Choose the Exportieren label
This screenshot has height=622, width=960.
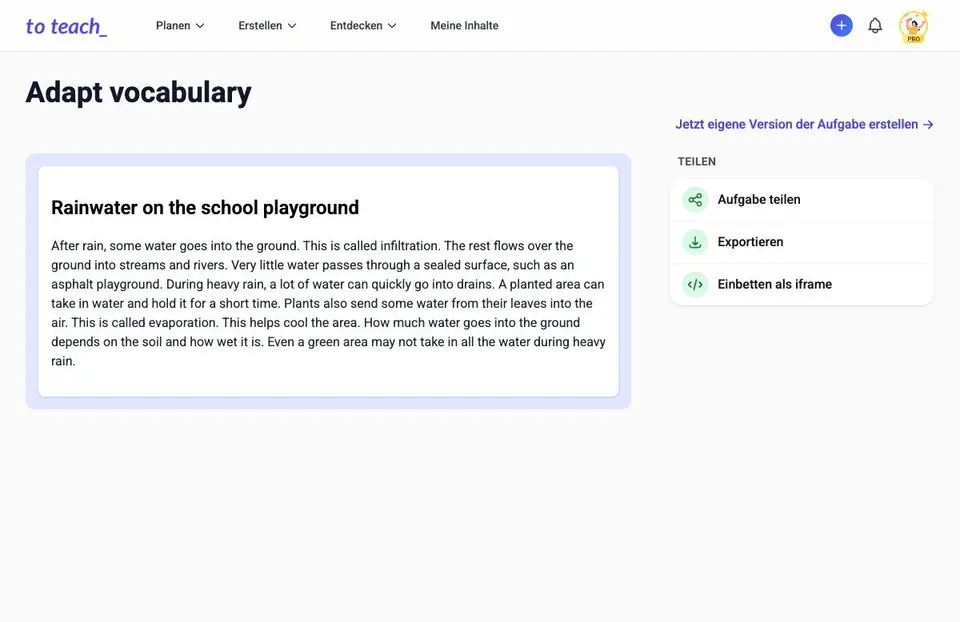[x=750, y=242]
